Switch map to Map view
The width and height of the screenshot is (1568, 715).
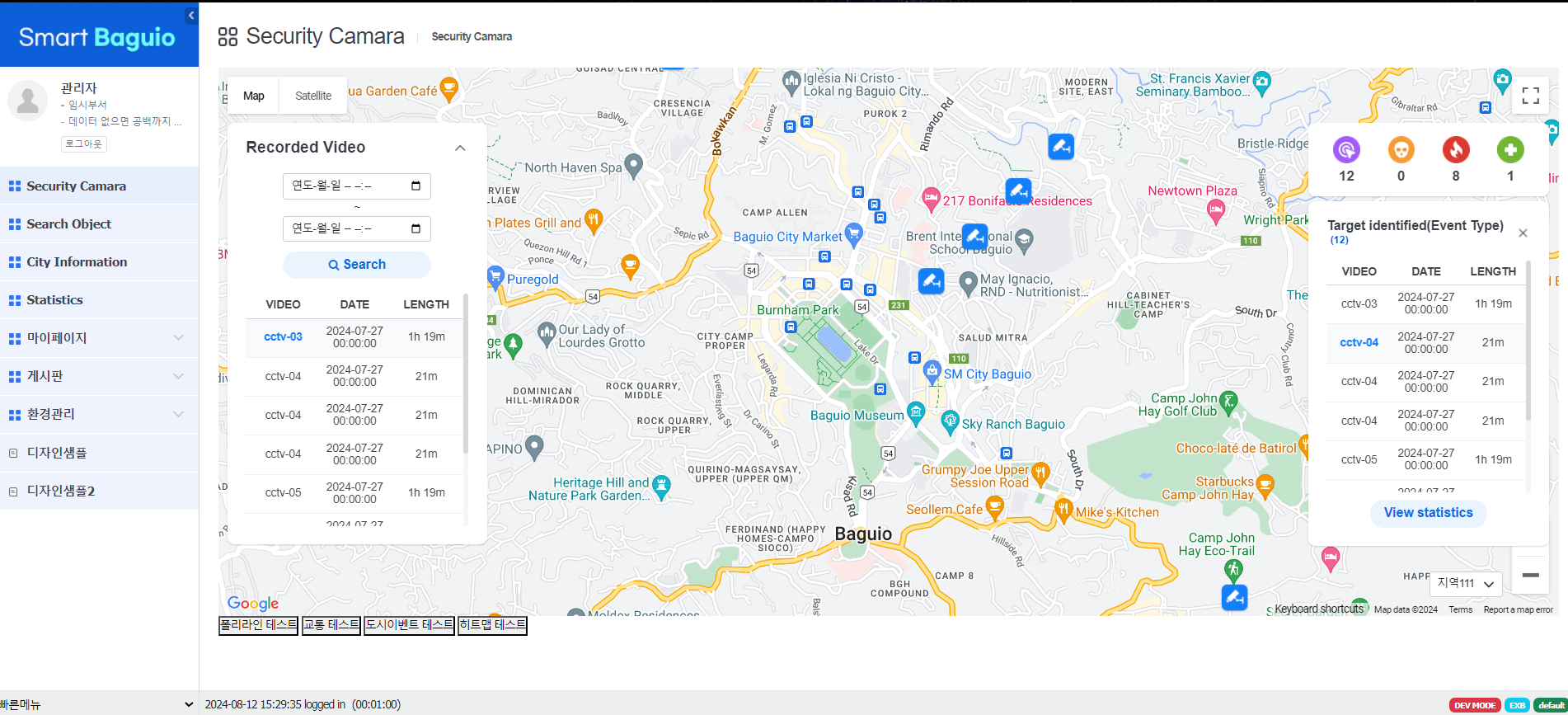[x=254, y=96]
